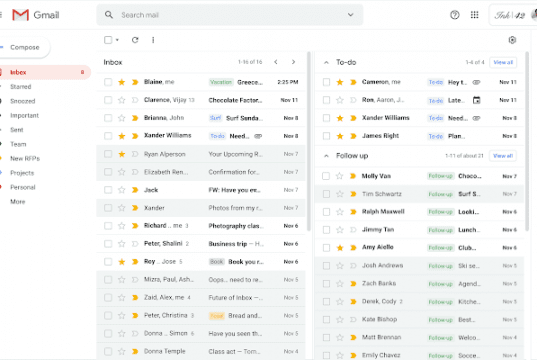Click the Ink 42 account logo
The width and height of the screenshot is (537, 360).
click(510, 15)
